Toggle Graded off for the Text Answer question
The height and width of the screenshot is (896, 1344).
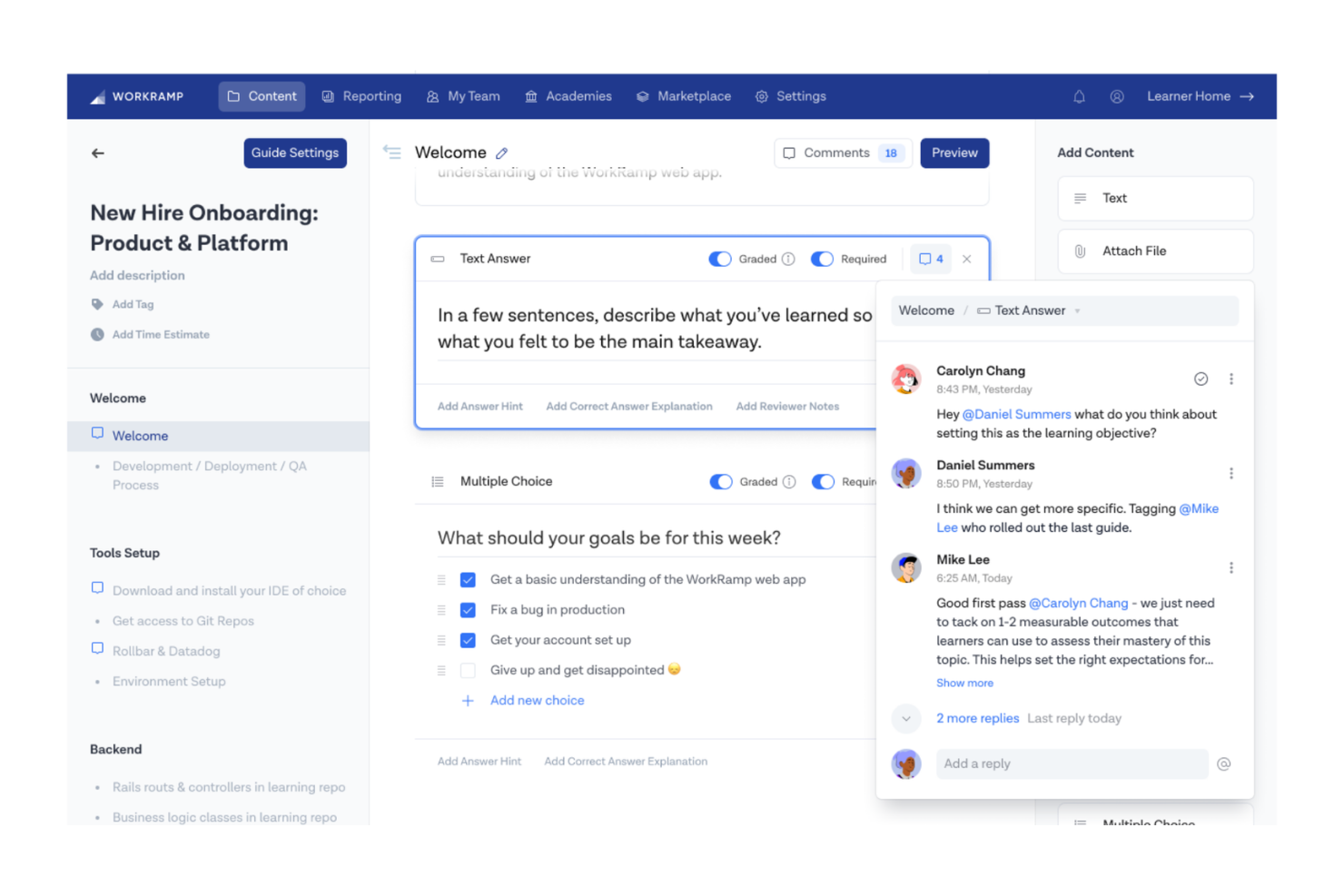pos(720,259)
